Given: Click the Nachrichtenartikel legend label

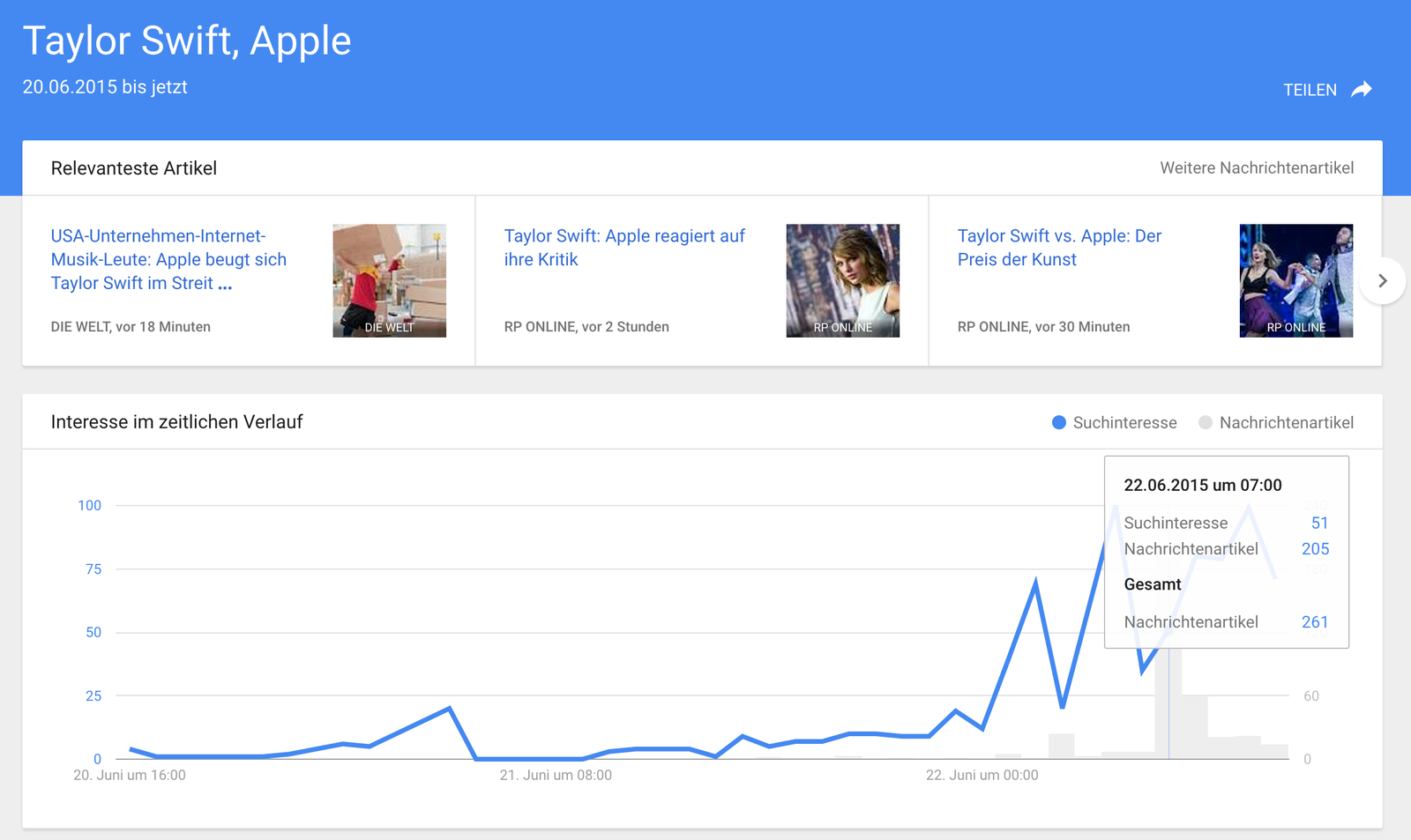Looking at the screenshot, I should point(1286,422).
